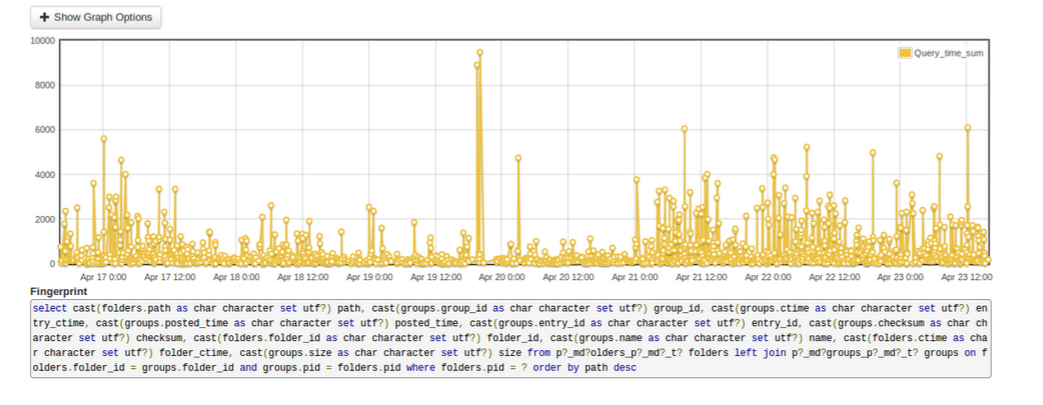1043x405 pixels.
Task: Select the Apr 22 peak near 5200
Action: coord(806,147)
